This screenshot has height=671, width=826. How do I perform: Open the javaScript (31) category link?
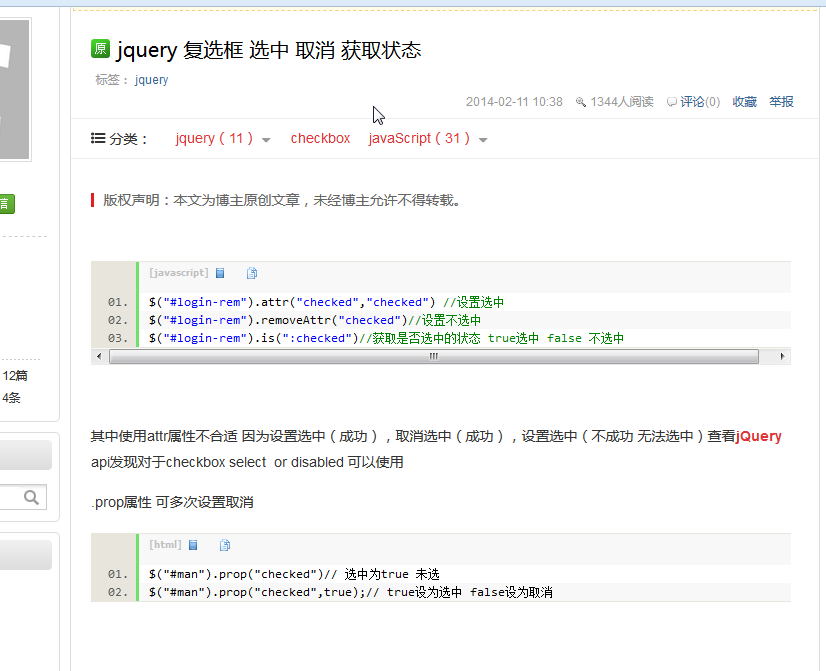[419, 138]
